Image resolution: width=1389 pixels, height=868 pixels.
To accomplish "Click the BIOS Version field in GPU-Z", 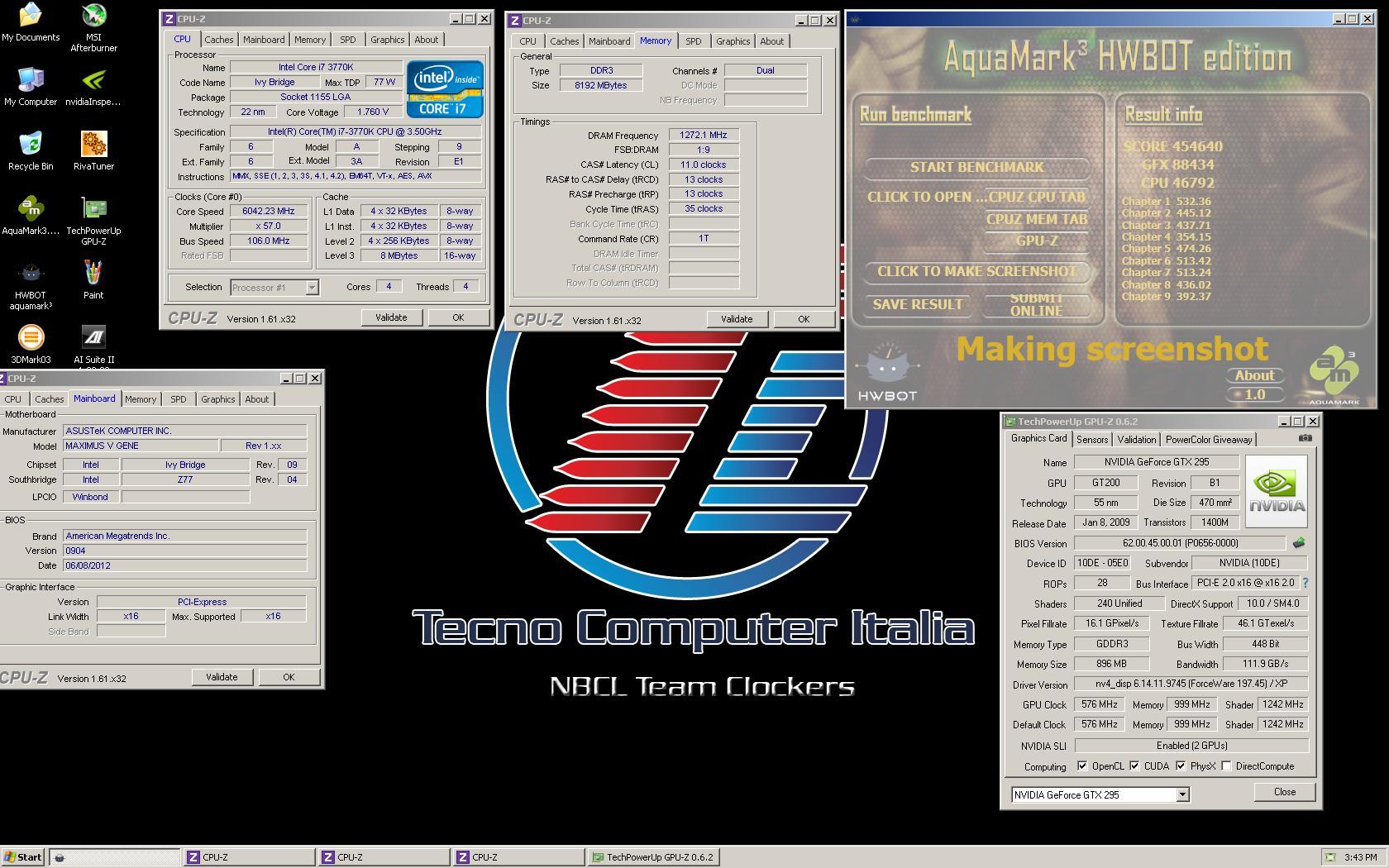I will pos(1180,543).
